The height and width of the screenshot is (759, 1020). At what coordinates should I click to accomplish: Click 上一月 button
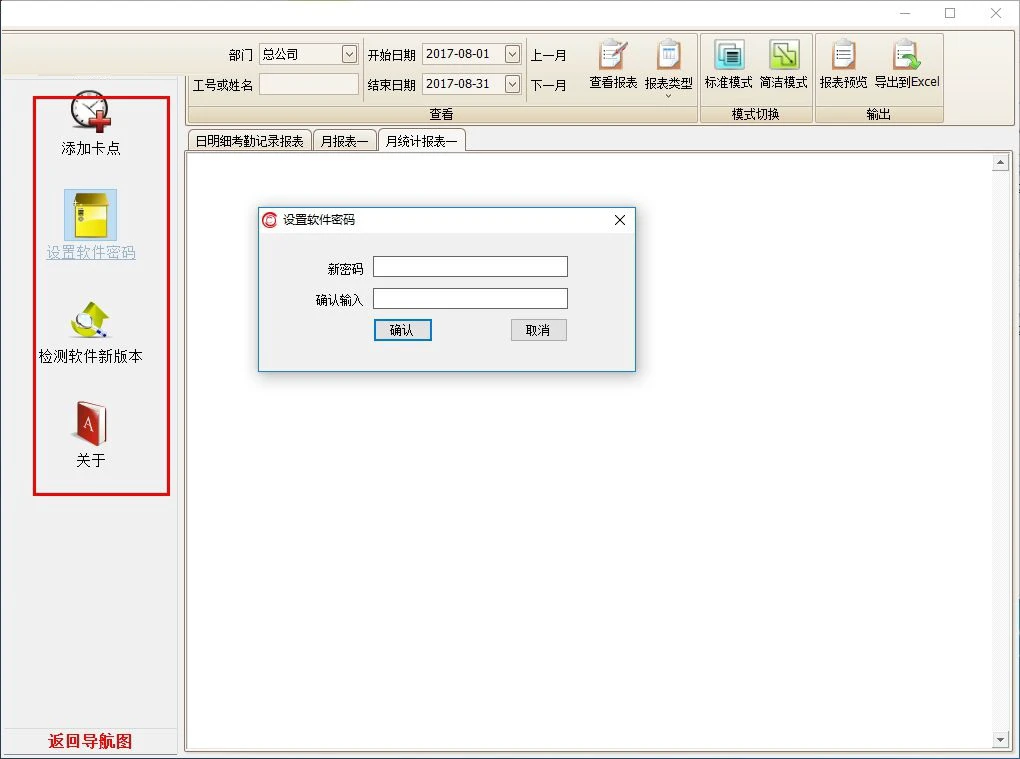548,55
